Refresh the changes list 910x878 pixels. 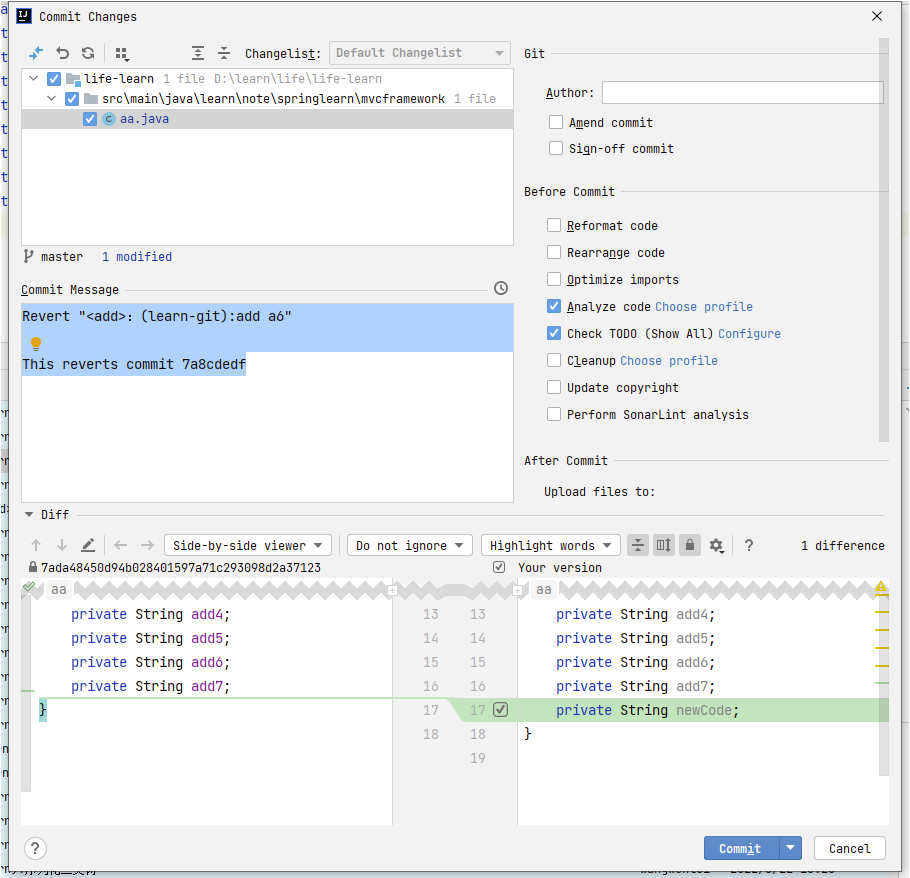tap(88, 53)
